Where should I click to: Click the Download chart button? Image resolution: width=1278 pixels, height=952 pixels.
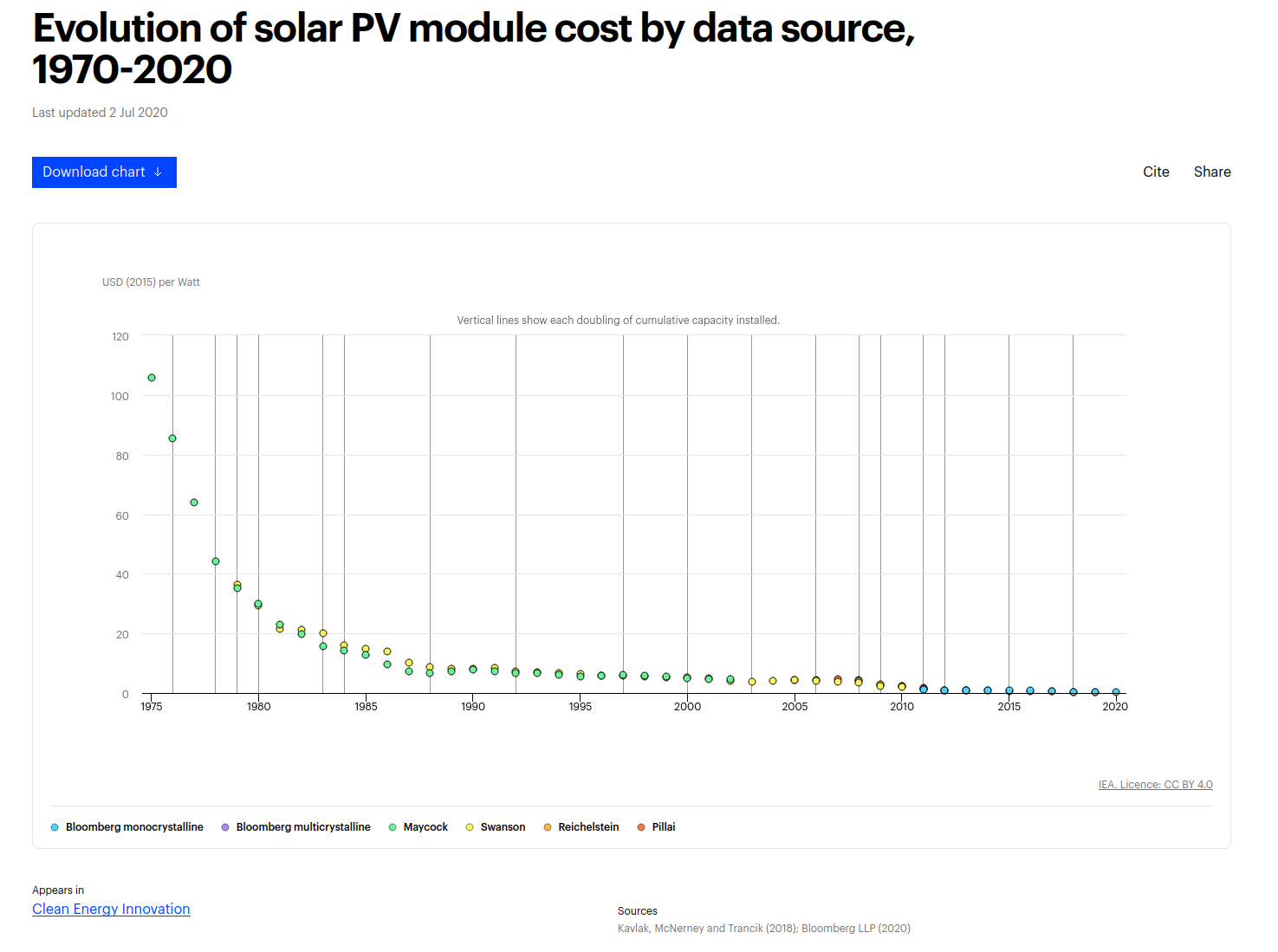coord(94,172)
